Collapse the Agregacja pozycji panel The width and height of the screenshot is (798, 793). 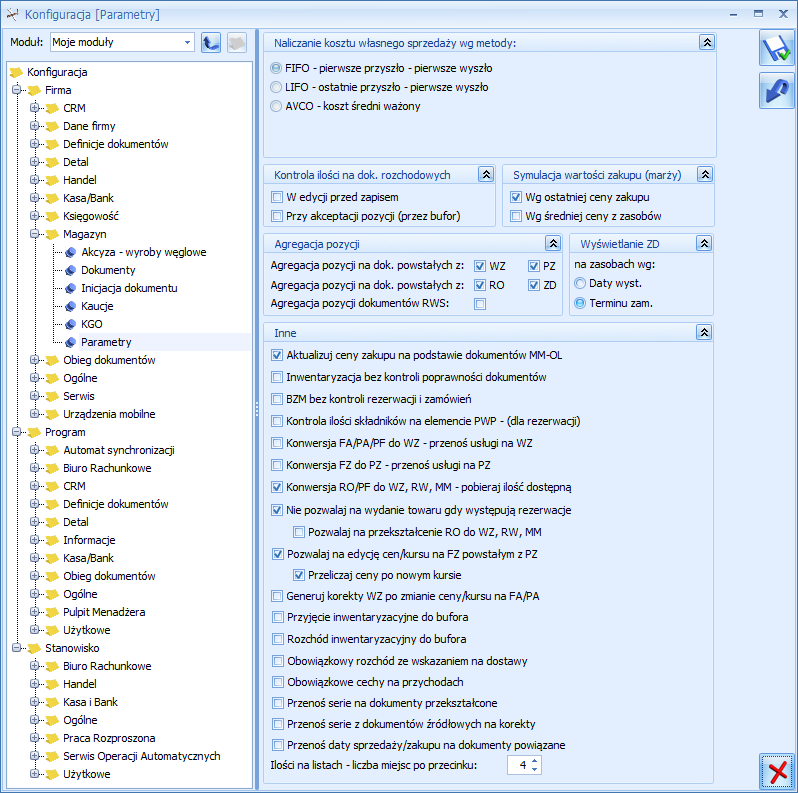click(x=553, y=243)
